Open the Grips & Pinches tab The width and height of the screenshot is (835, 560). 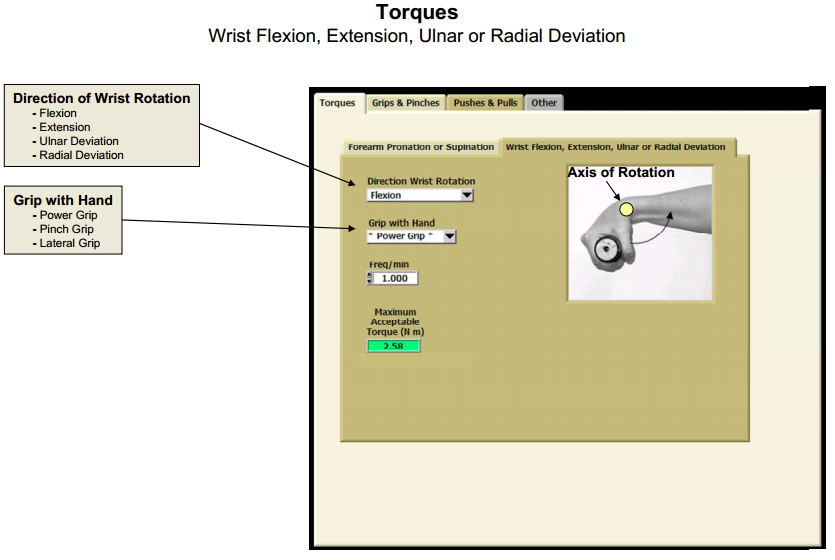click(405, 103)
